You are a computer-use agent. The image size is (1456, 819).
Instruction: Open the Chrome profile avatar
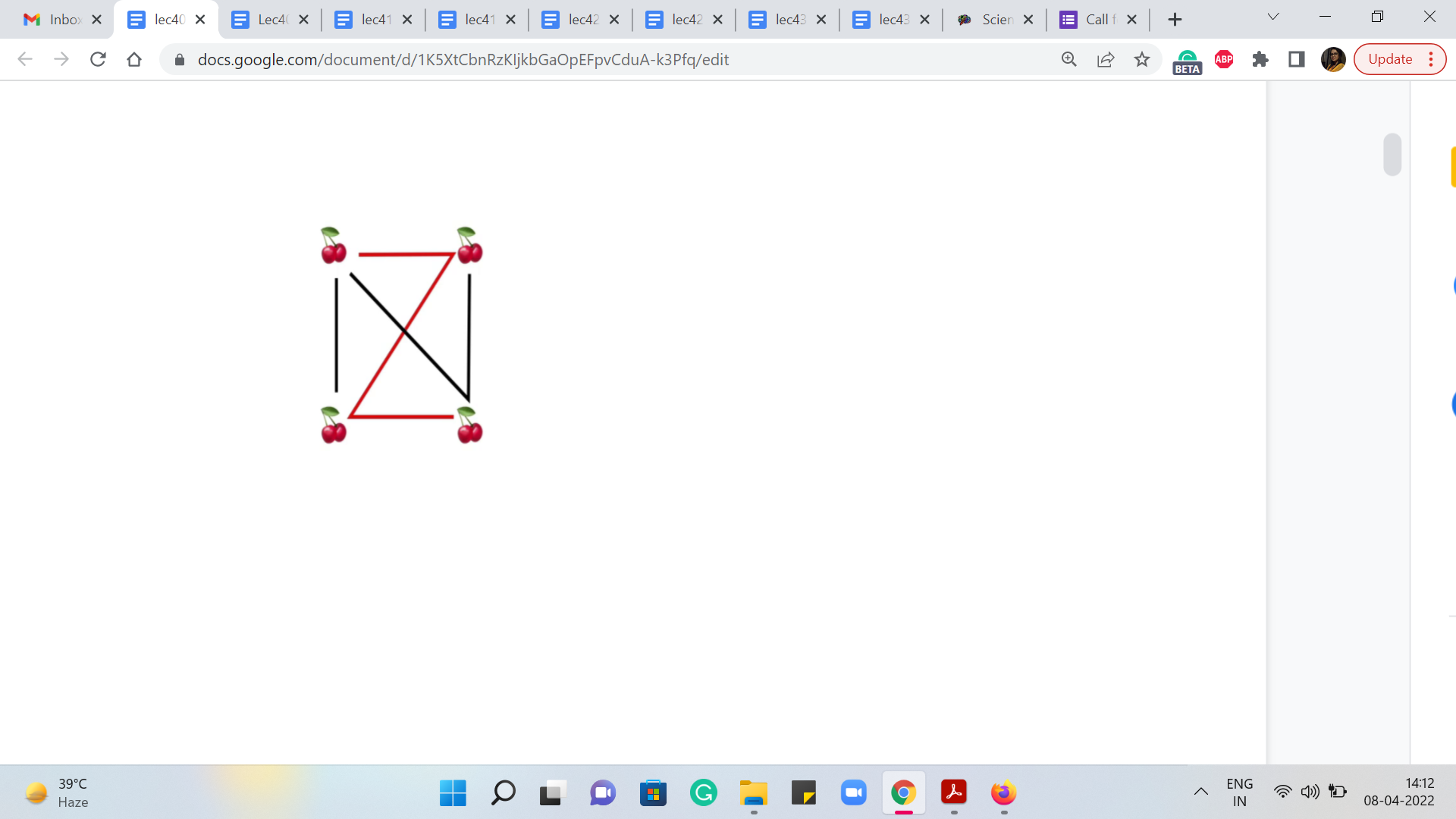tap(1333, 59)
